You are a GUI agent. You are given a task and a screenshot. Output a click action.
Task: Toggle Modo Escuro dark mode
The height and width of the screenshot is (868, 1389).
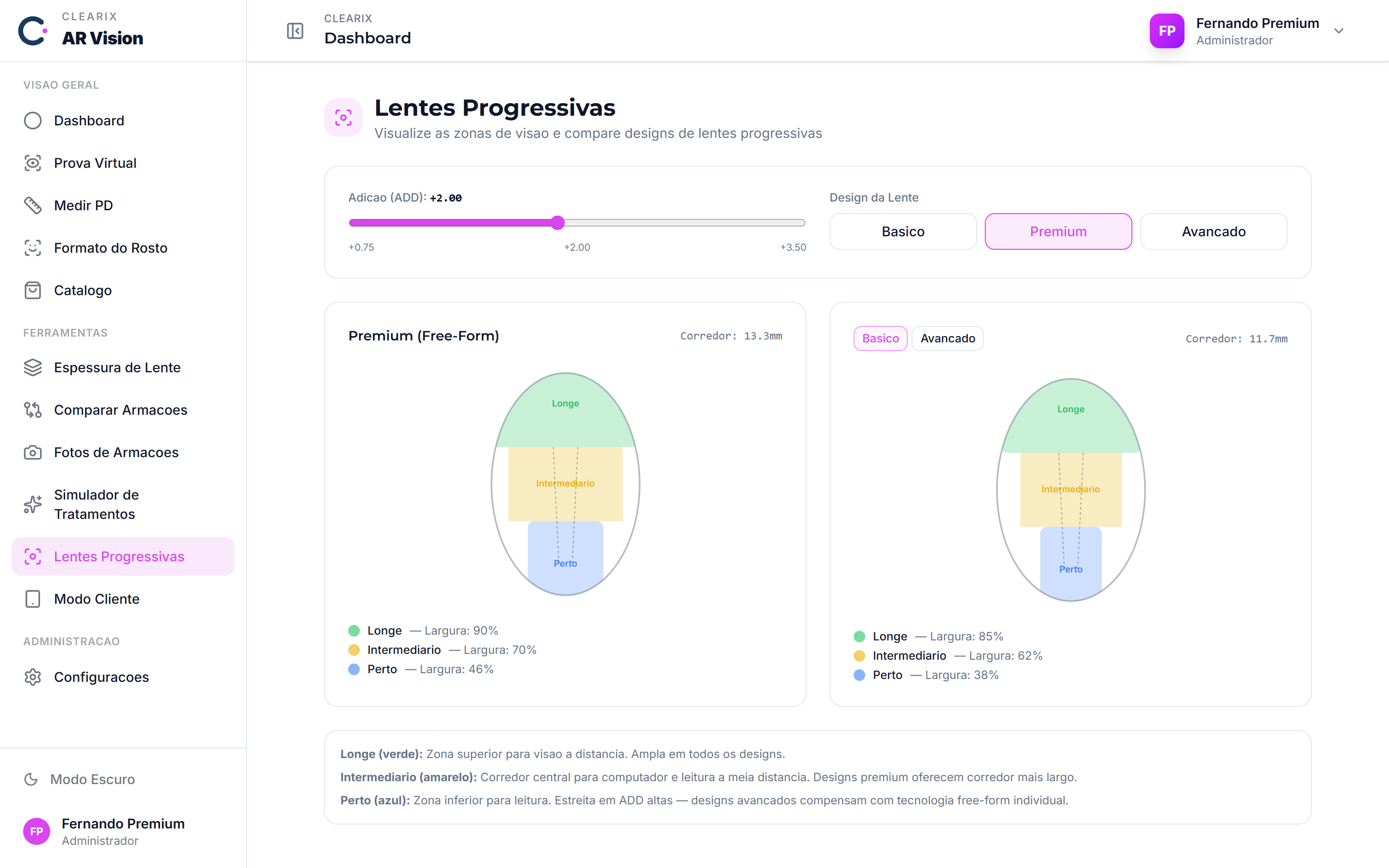pyautogui.click(x=79, y=779)
